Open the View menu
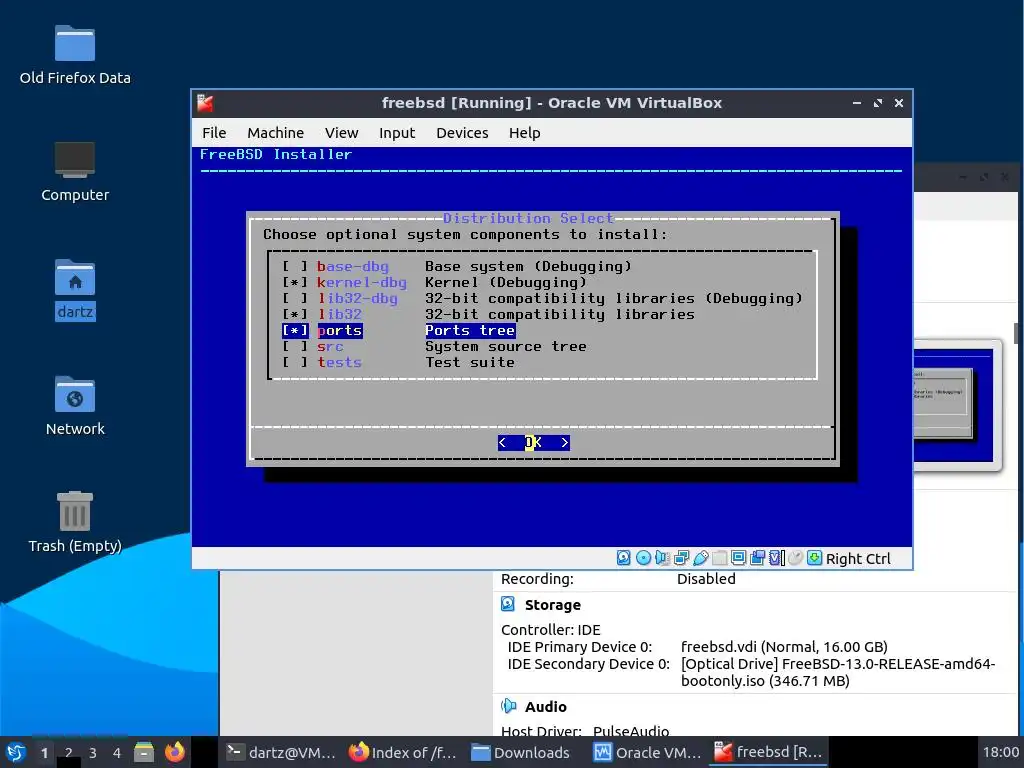The height and width of the screenshot is (768, 1024). [342, 133]
